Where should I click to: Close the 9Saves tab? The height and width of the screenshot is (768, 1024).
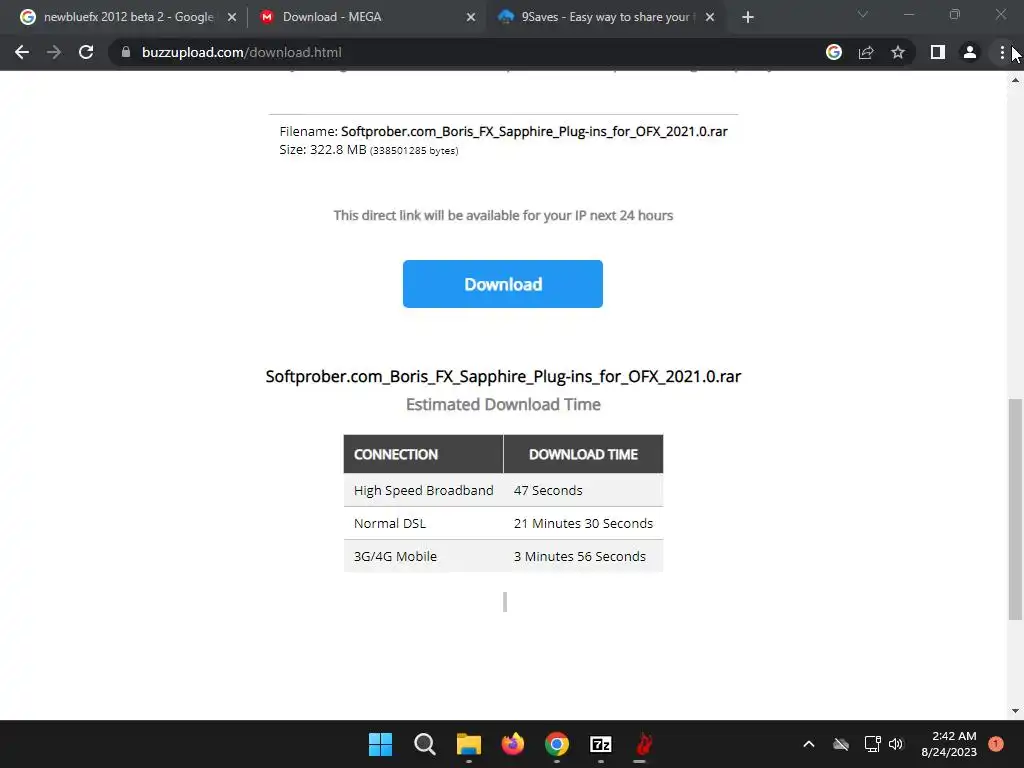click(x=710, y=17)
